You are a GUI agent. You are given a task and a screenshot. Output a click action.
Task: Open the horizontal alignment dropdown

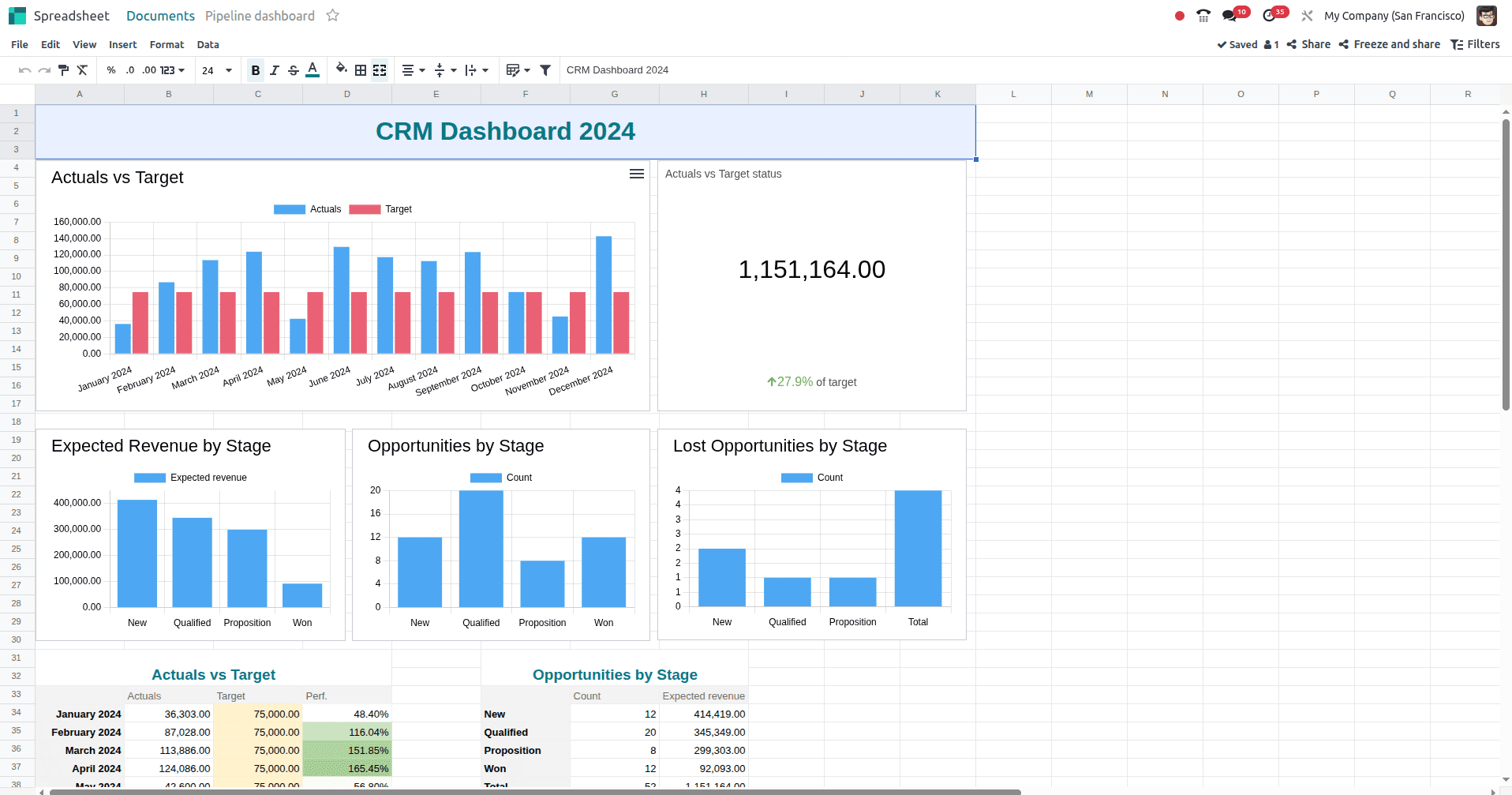point(412,69)
